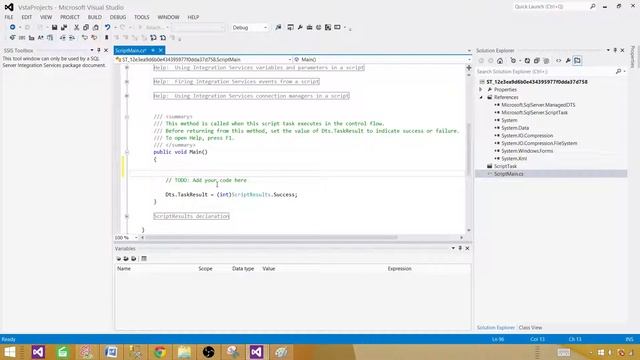Open the EDIT menu
Viewport: 640px width, 360px height.
coord(27,17)
